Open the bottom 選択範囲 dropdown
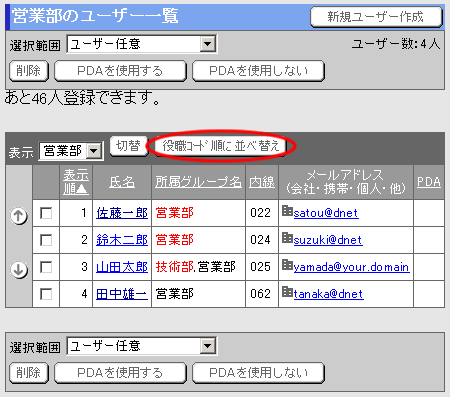This screenshot has height=397, width=450. coord(142,346)
